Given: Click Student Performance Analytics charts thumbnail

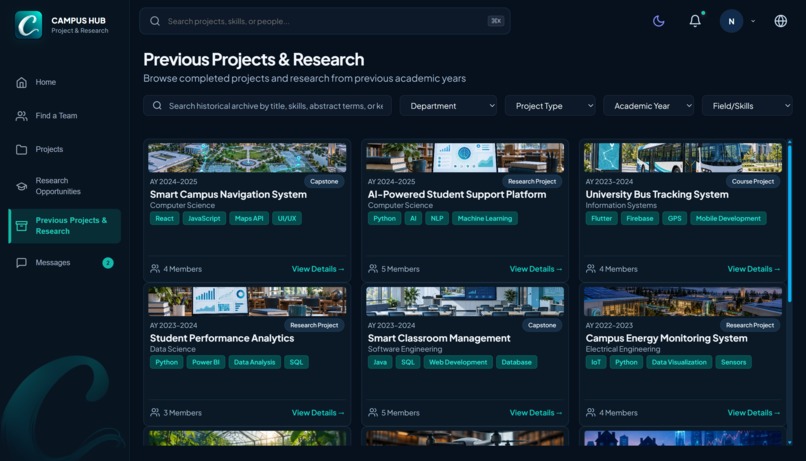Looking at the screenshot, I should (247, 302).
